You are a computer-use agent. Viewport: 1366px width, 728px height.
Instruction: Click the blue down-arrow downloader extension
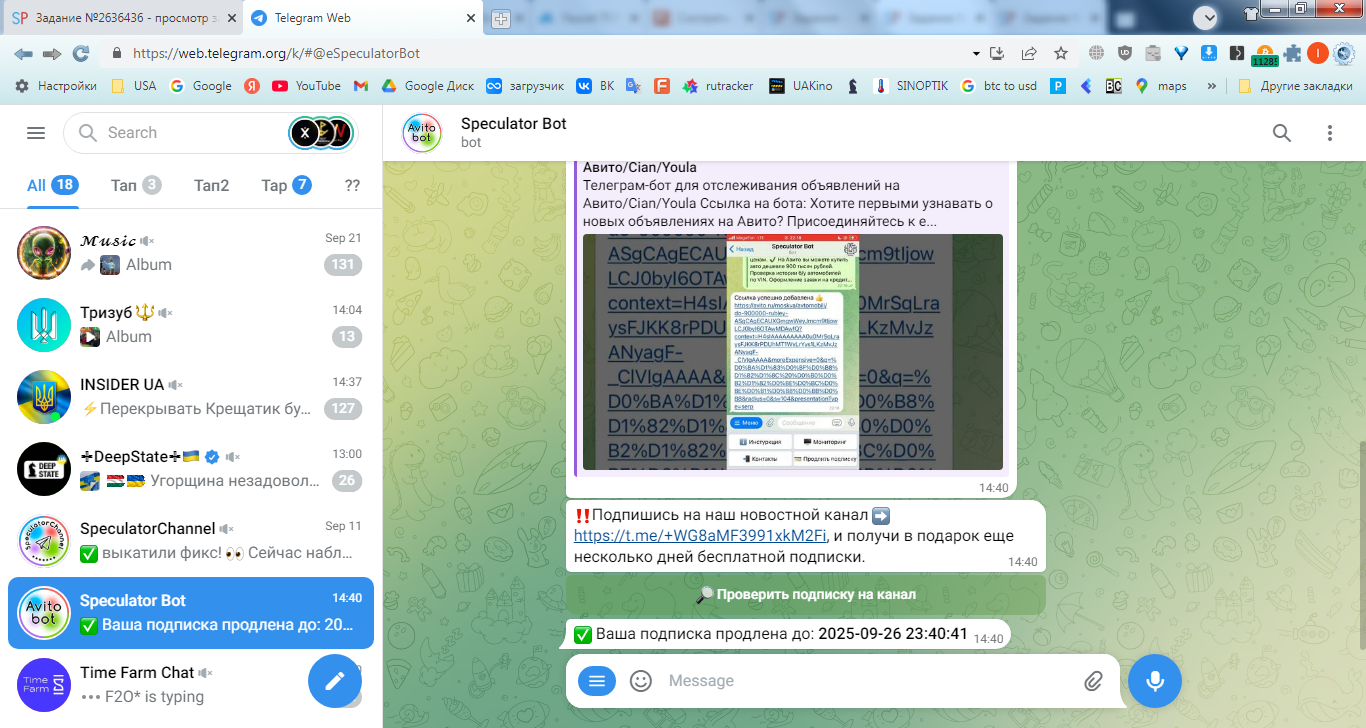[x=1208, y=53]
